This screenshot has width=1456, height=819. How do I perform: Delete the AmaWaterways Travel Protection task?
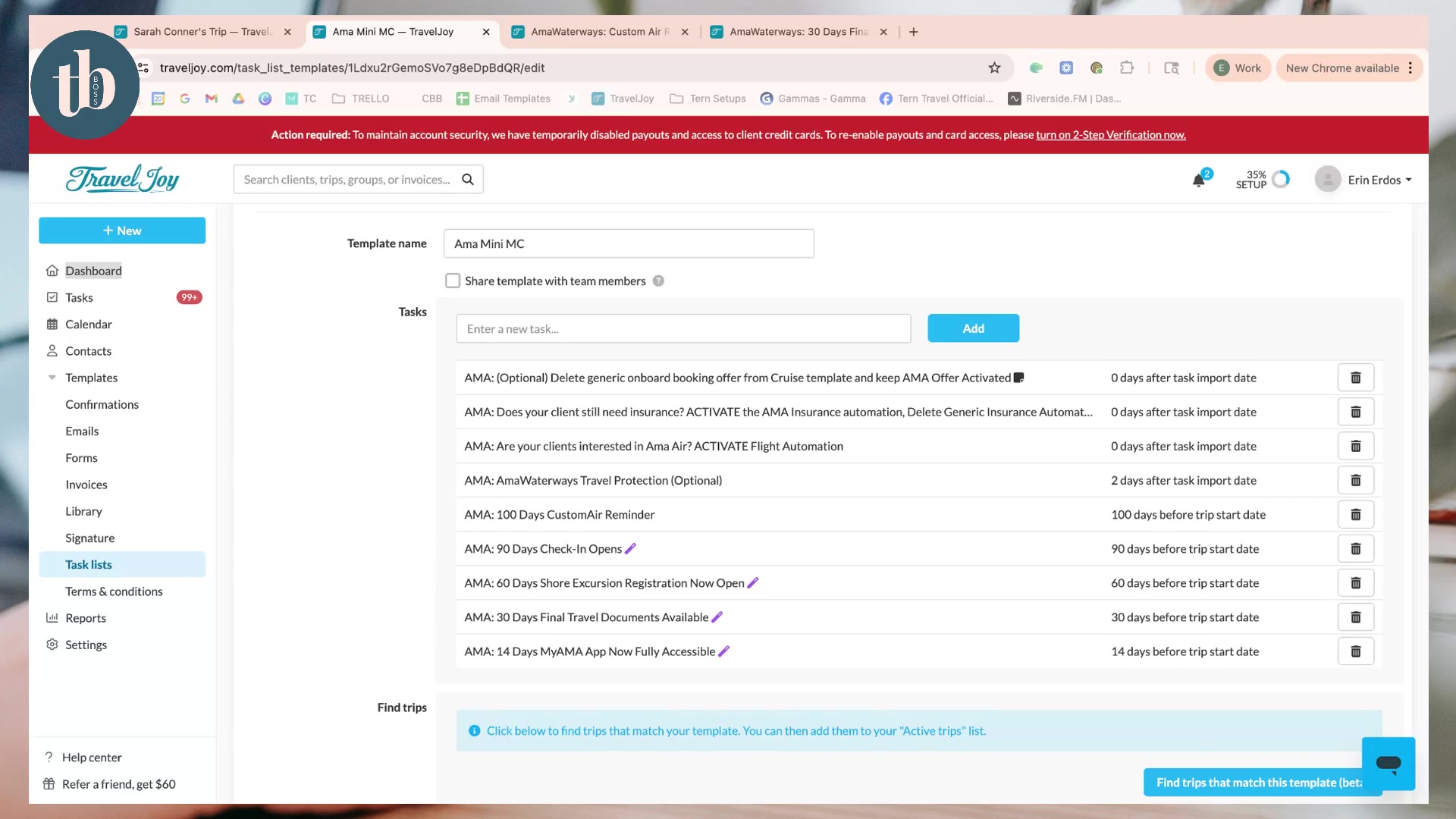(x=1356, y=480)
